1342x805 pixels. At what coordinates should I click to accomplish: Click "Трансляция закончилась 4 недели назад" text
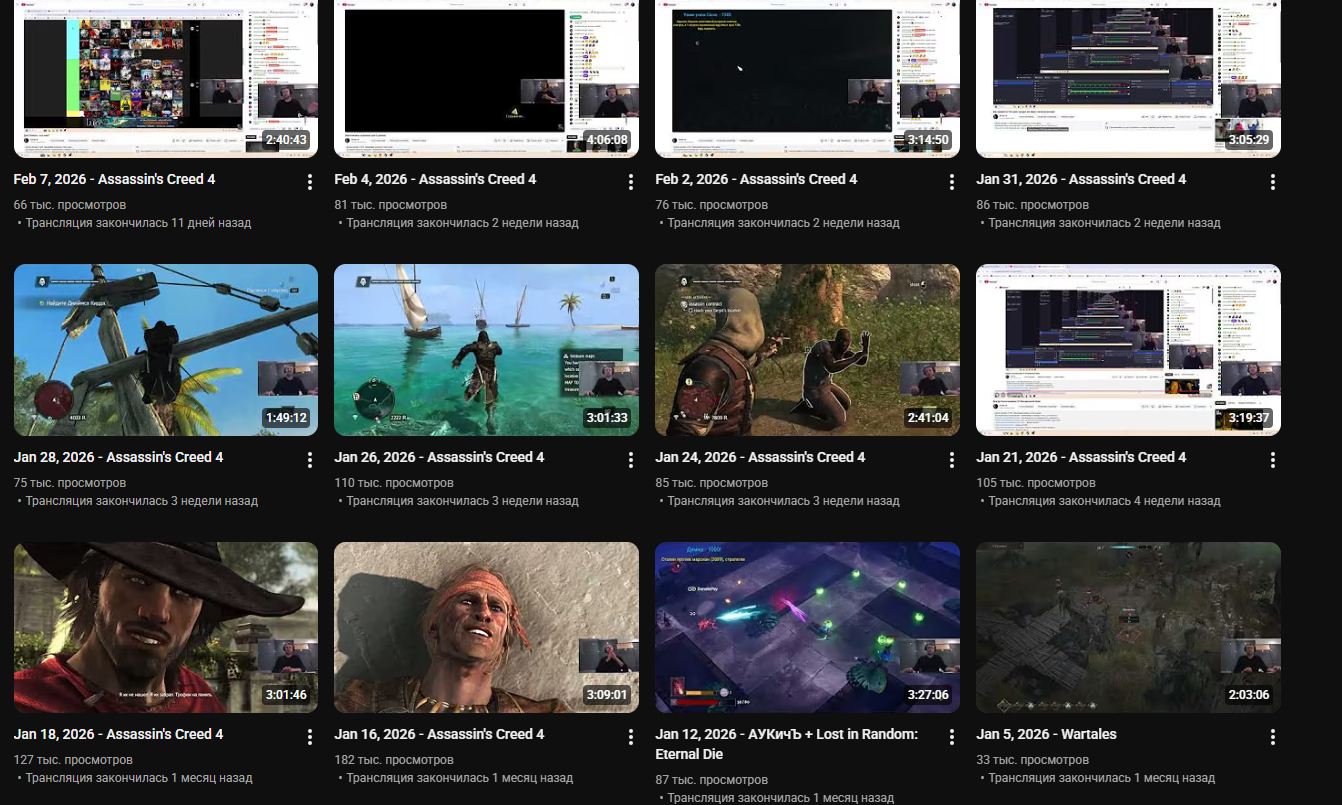(x=1104, y=501)
